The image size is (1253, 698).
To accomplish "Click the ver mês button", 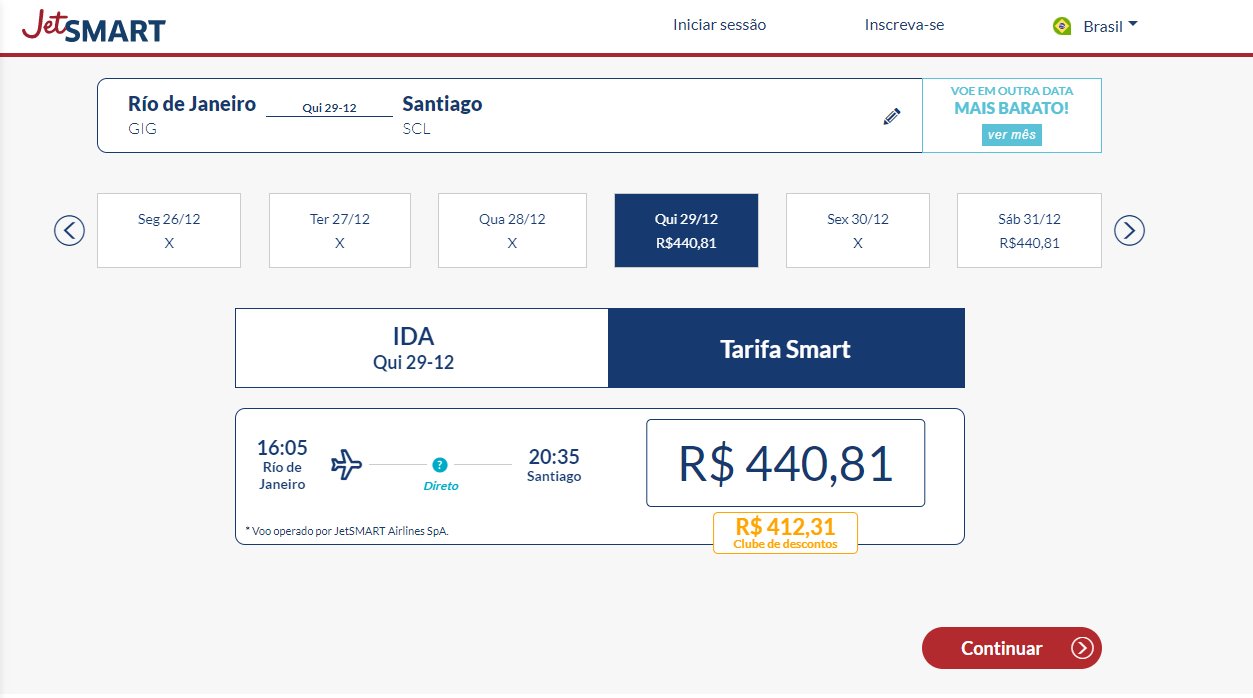I will [x=1011, y=134].
